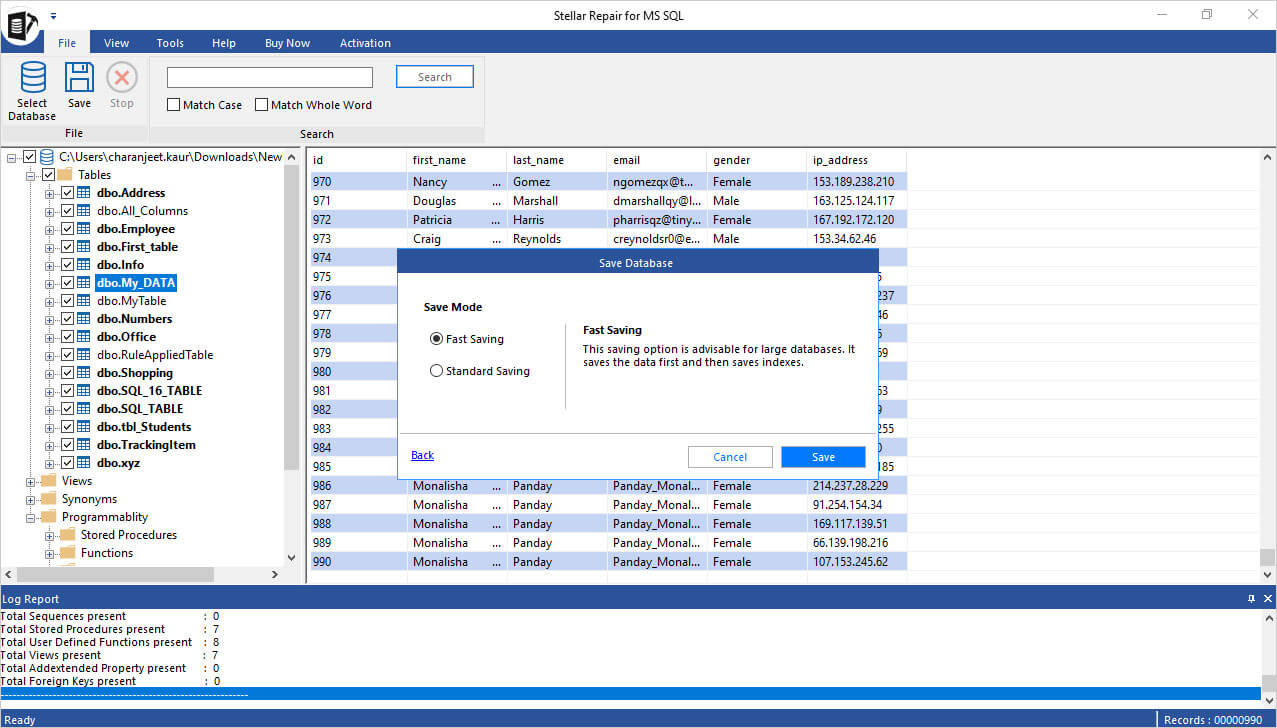Click the tree panel horizontal scrollbar
This screenshot has height=728, width=1277.
[116, 574]
